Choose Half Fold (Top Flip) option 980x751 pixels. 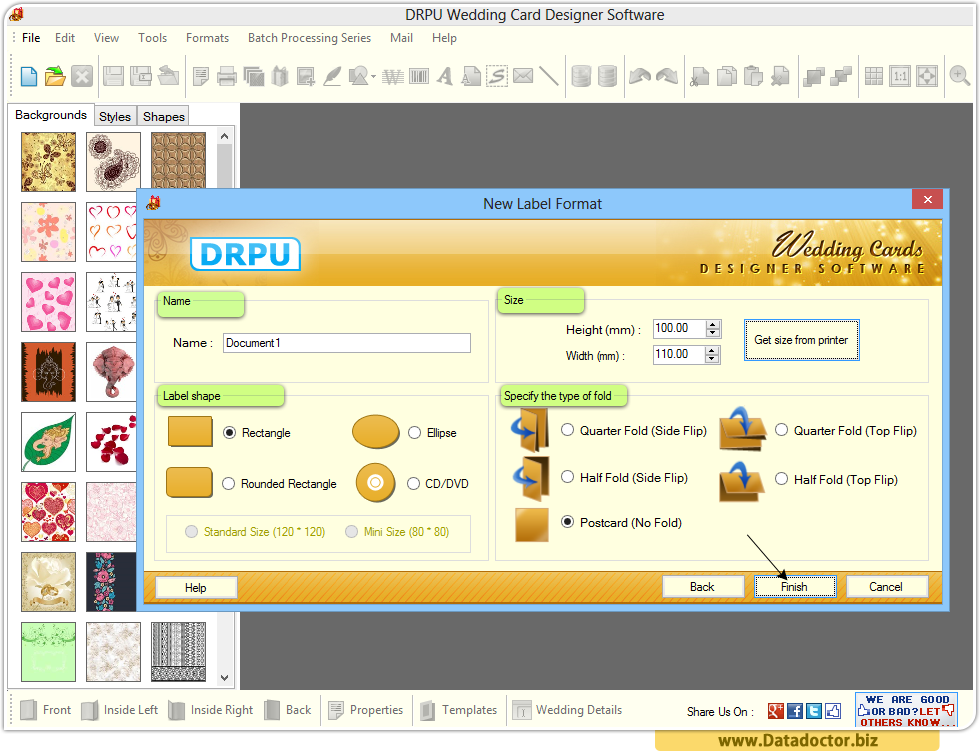781,479
